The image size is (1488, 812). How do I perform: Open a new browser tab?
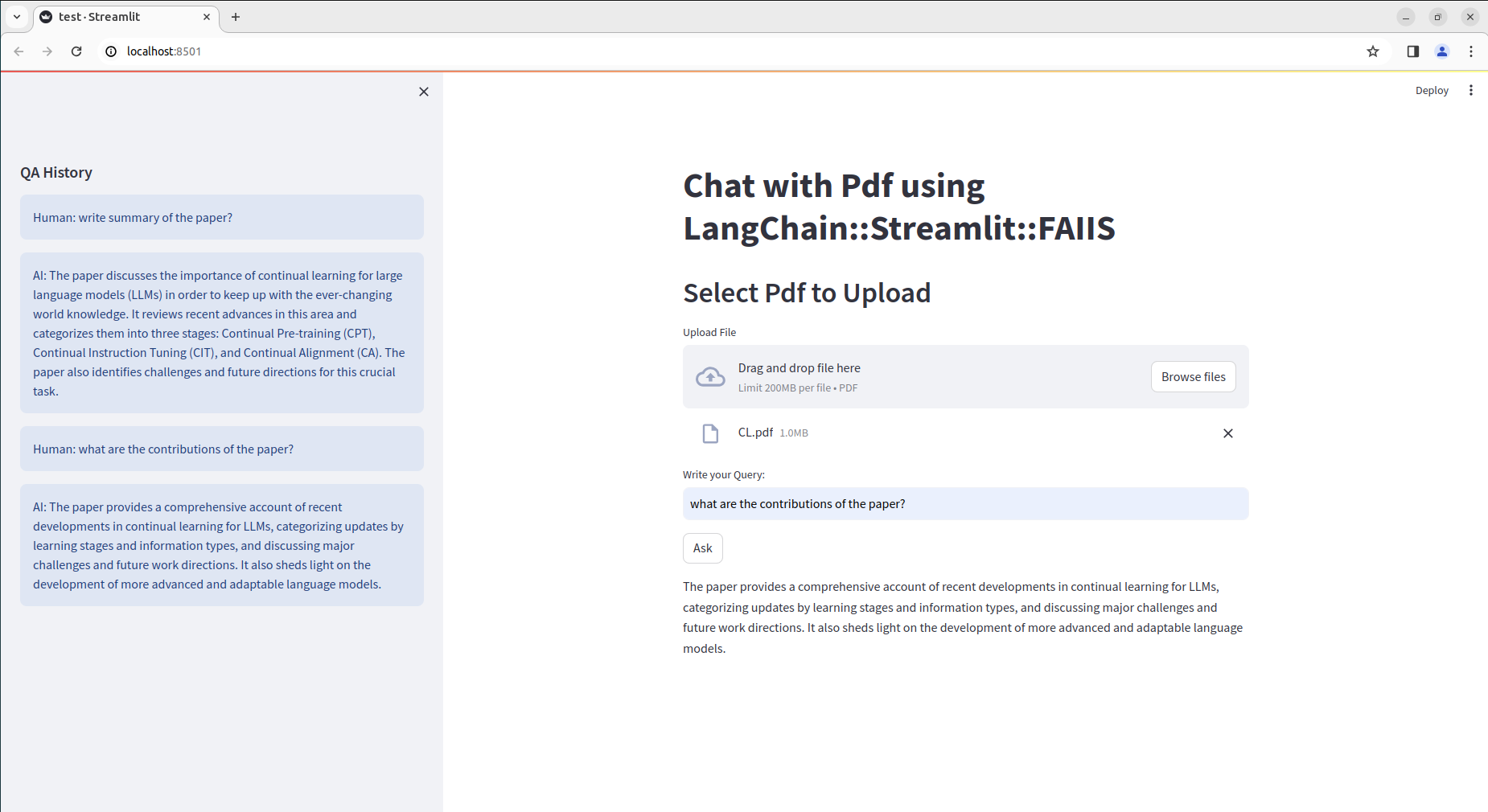[x=236, y=17]
